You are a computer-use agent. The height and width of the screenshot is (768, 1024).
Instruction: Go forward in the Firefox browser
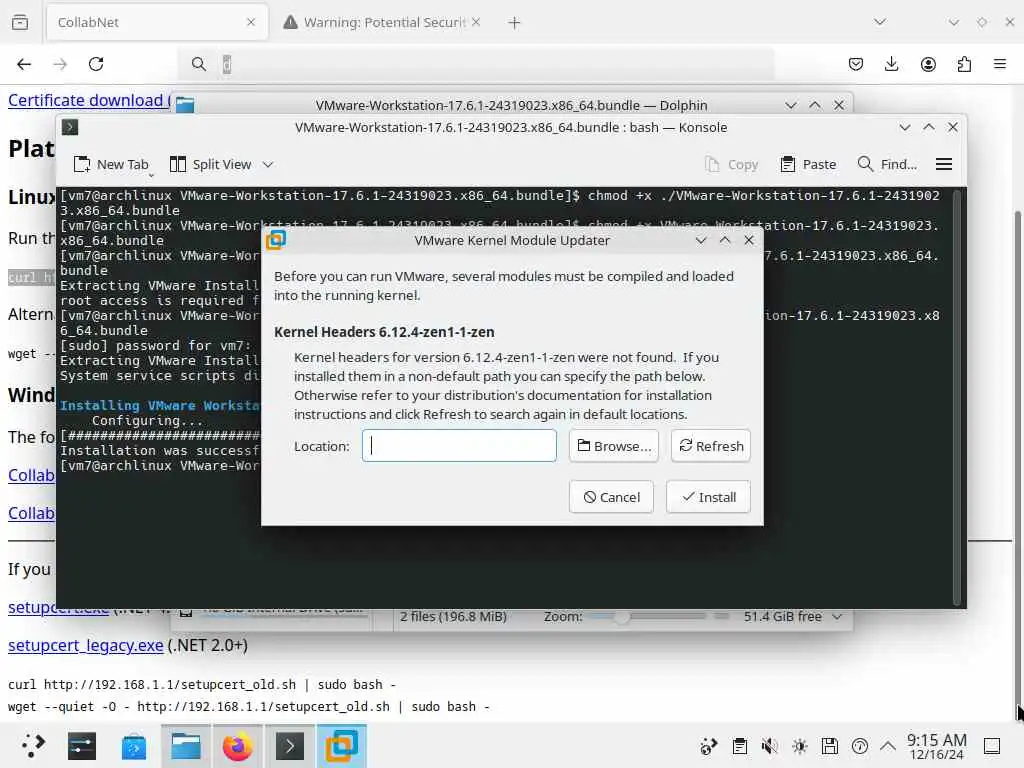click(60, 64)
